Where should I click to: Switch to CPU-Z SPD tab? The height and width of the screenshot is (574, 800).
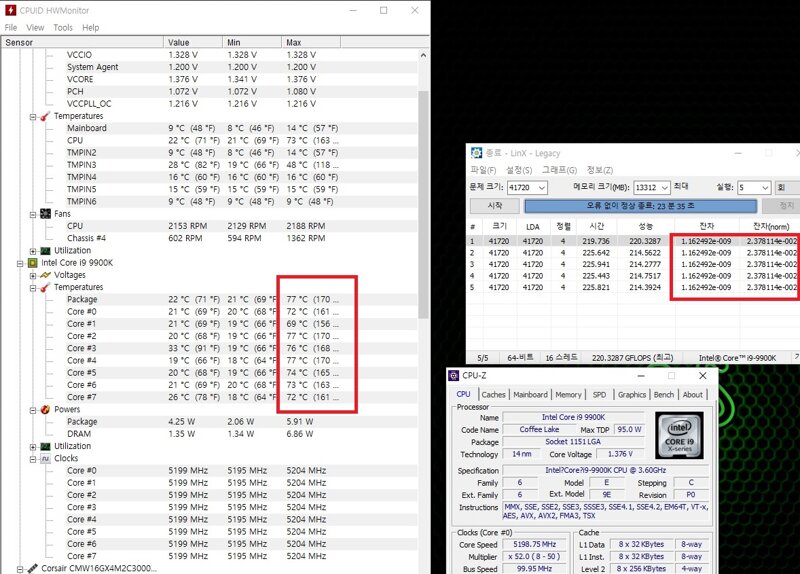[x=599, y=394]
